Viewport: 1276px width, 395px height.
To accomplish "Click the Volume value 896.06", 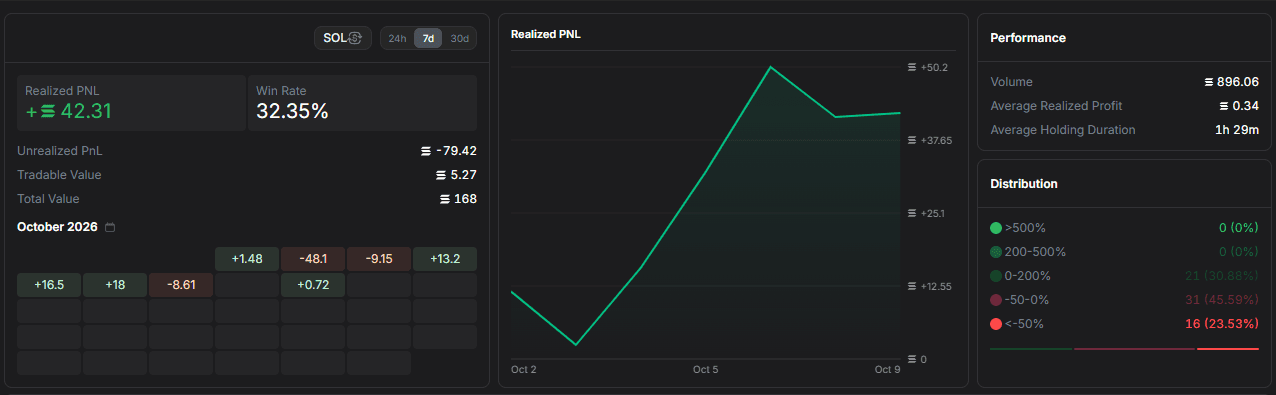I will click(x=1238, y=82).
